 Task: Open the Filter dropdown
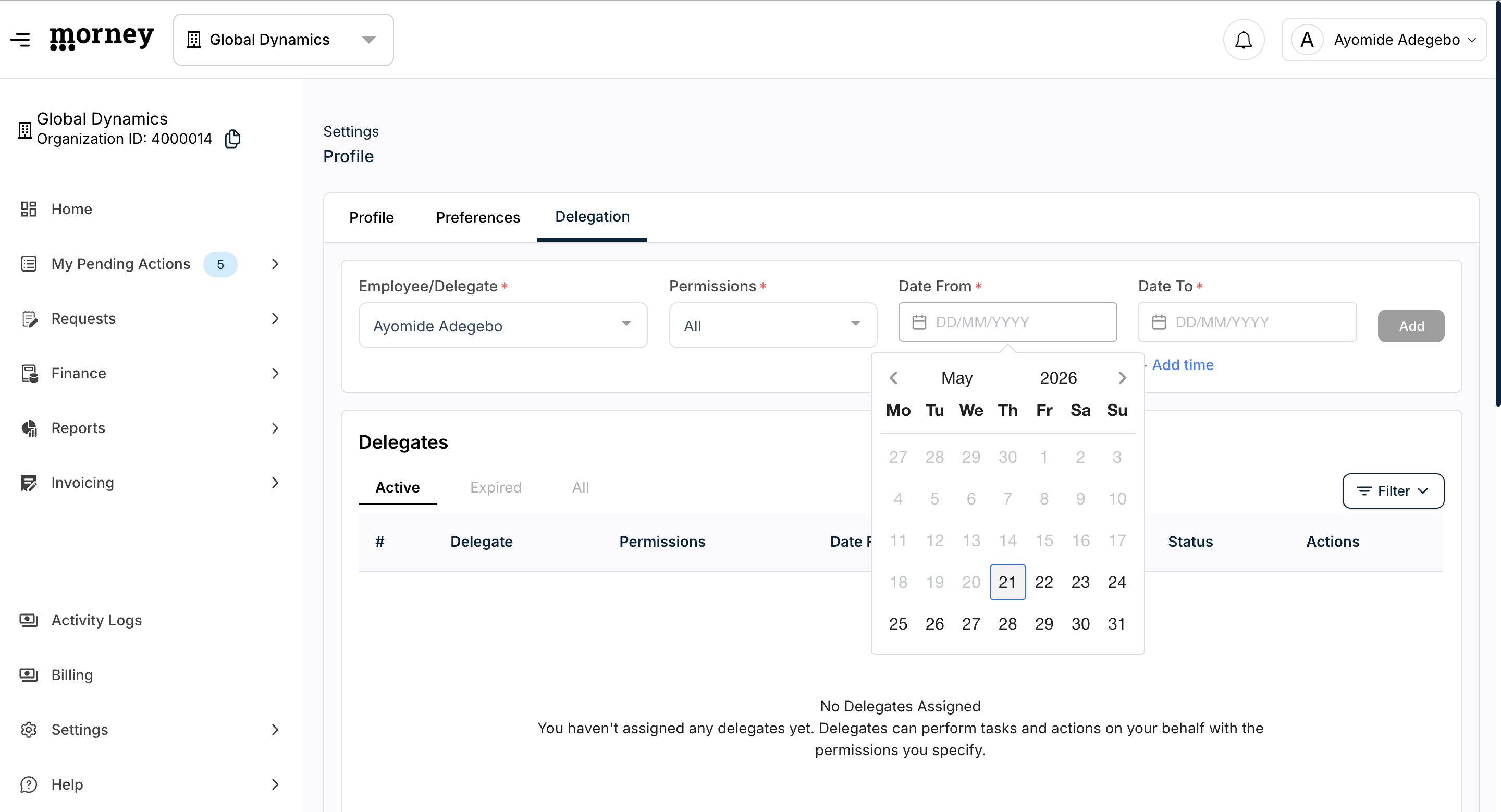tap(1393, 491)
